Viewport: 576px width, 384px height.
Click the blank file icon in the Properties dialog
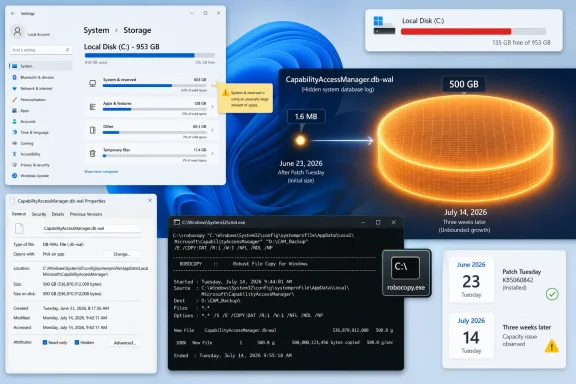click(x=19, y=228)
